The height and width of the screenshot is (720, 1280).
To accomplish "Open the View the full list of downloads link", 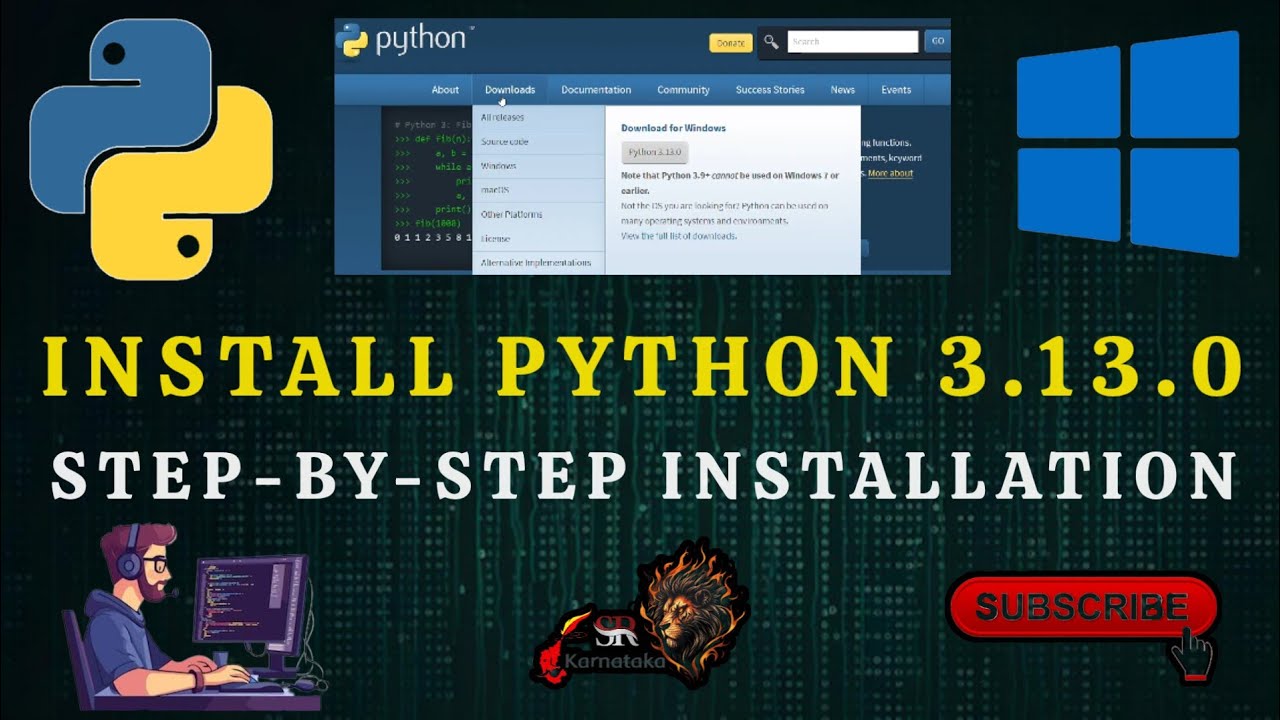I will click(679, 236).
